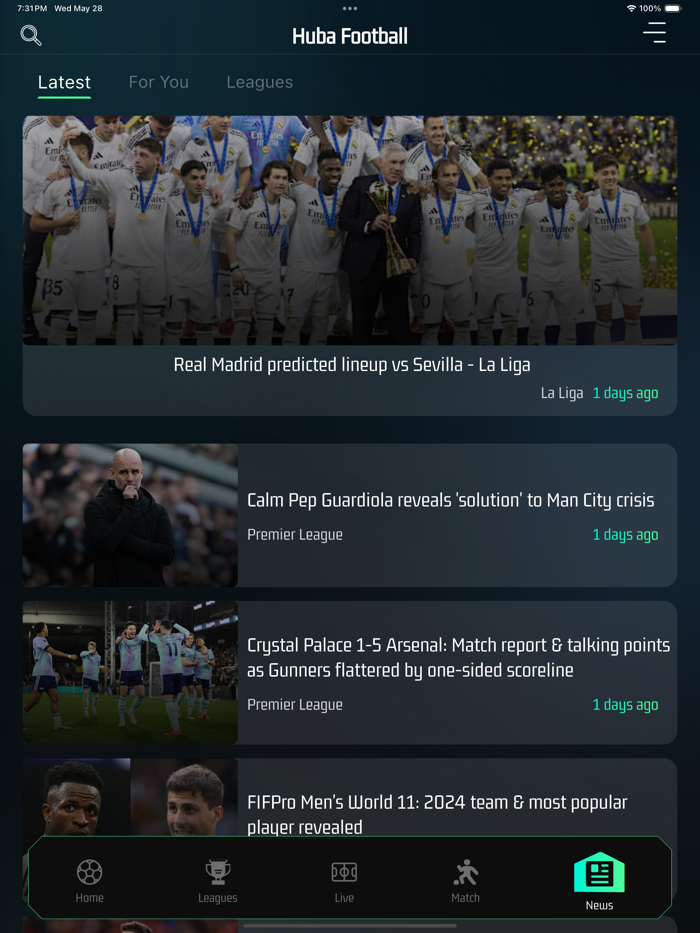The height and width of the screenshot is (933, 700).
Task: Open Real Madrid predicted lineup article
Action: click(352, 364)
